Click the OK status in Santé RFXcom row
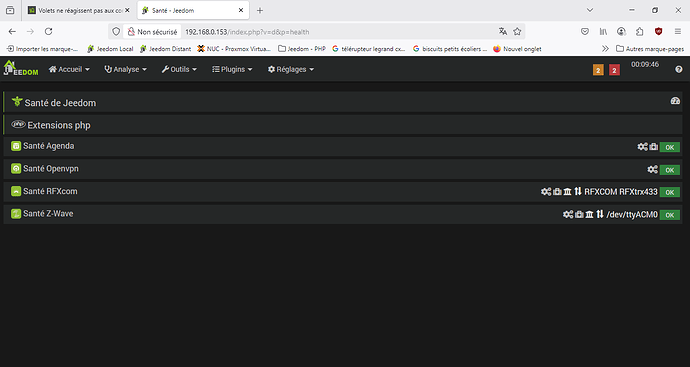The height and width of the screenshot is (367, 690). (670, 192)
